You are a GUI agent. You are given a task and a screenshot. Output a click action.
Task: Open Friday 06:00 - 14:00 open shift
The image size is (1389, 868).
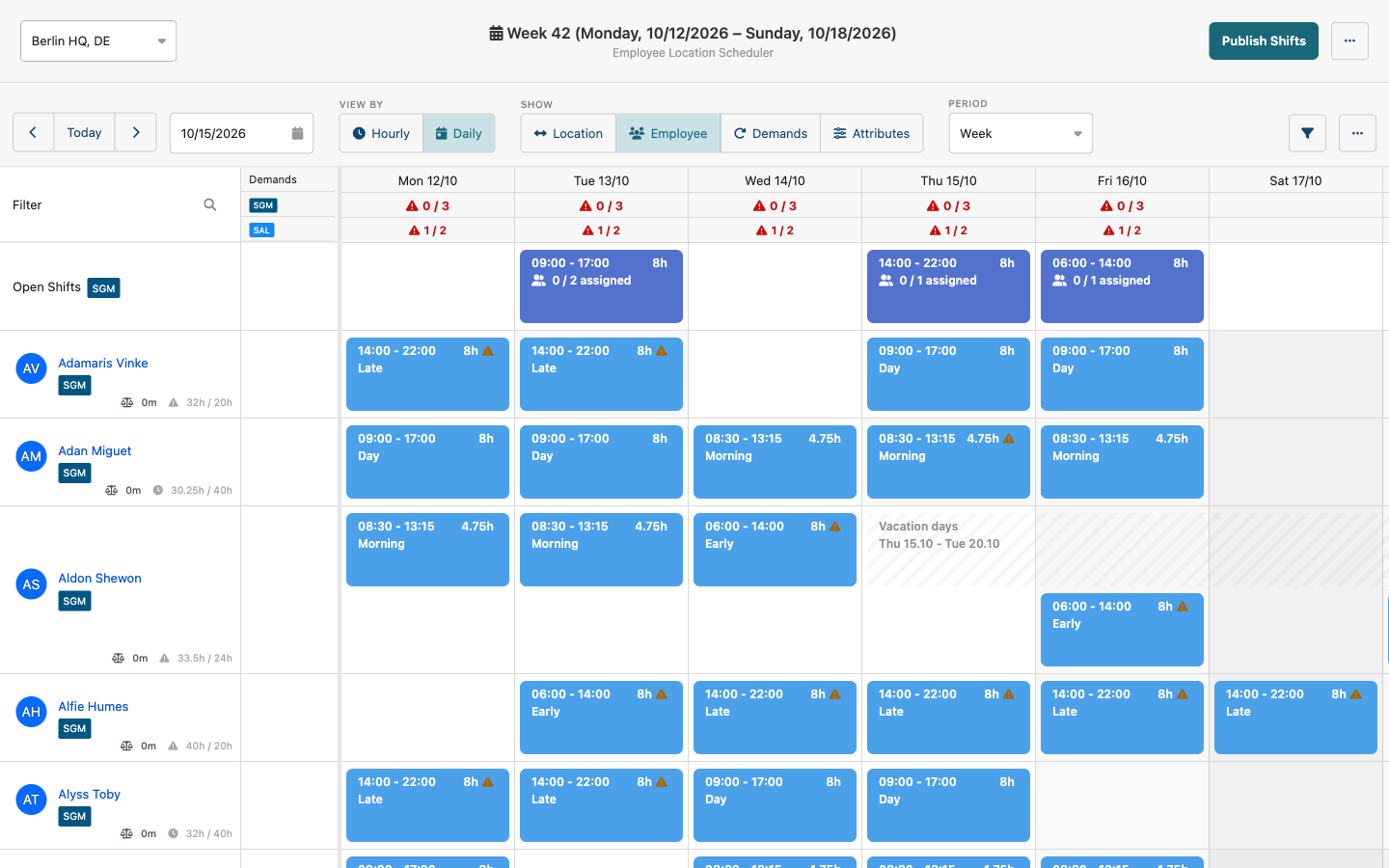click(1122, 286)
